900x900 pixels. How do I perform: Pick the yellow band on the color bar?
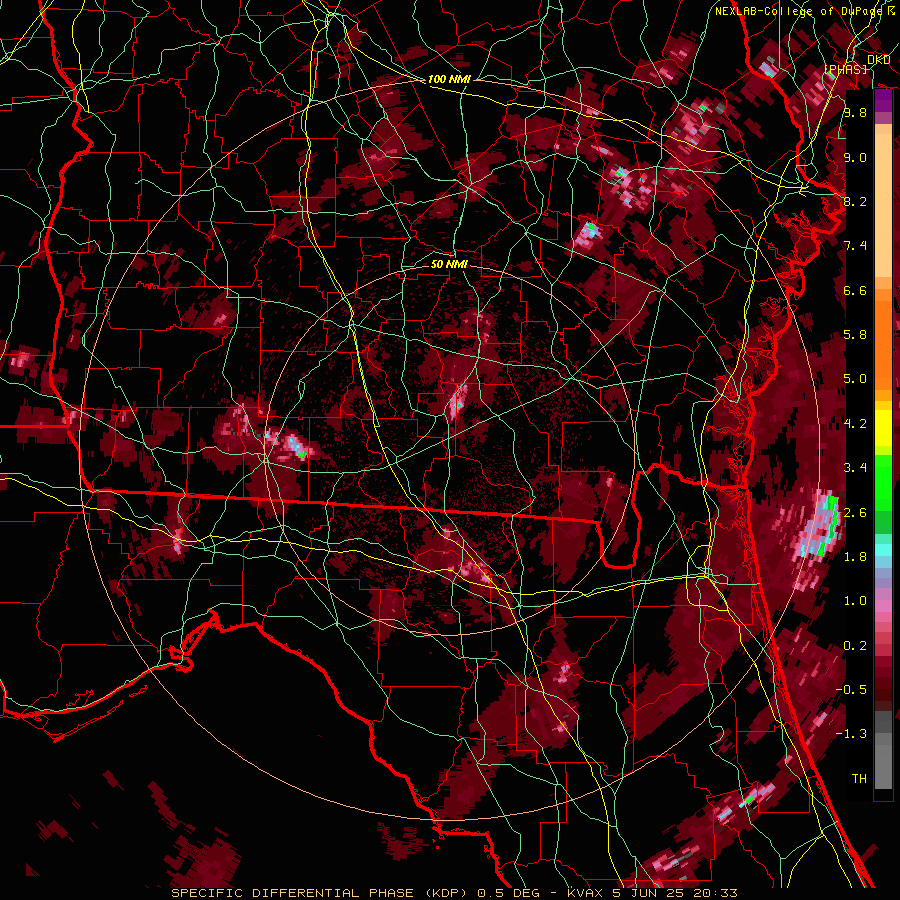coord(883,428)
